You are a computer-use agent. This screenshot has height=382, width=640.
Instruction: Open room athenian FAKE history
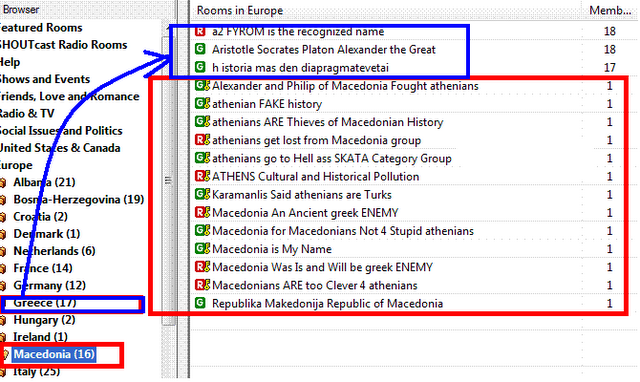click(267, 104)
